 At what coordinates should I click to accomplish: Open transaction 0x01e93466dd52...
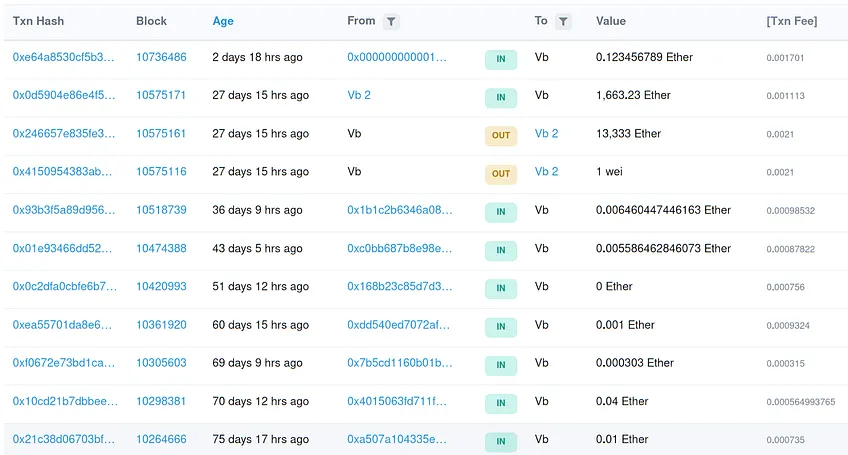(x=62, y=248)
